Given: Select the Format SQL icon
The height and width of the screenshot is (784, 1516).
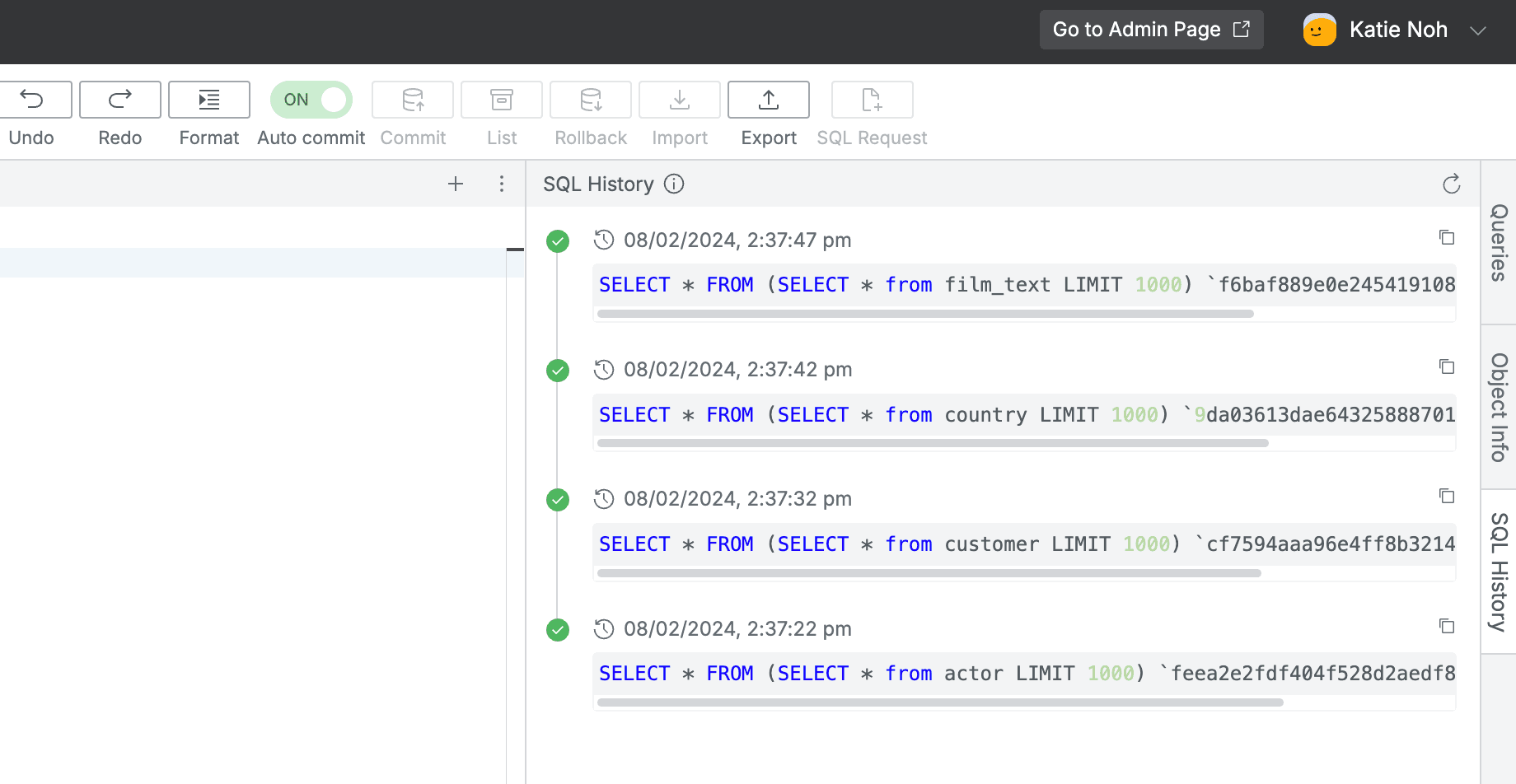Looking at the screenshot, I should pyautogui.click(x=208, y=99).
